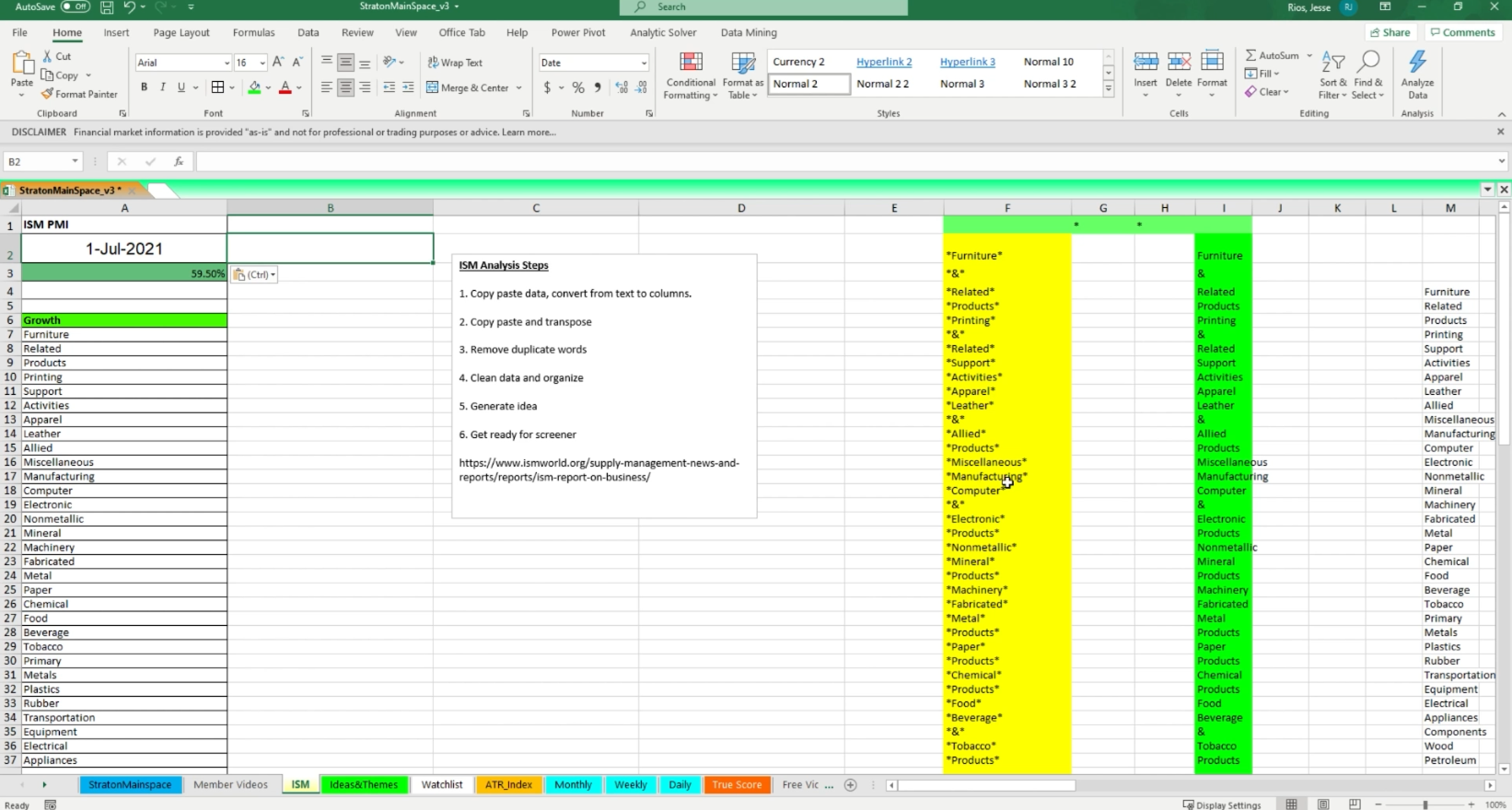Image resolution: width=1512 pixels, height=810 pixels.
Task: Open the Formulas ribbon tab
Action: (x=253, y=32)
